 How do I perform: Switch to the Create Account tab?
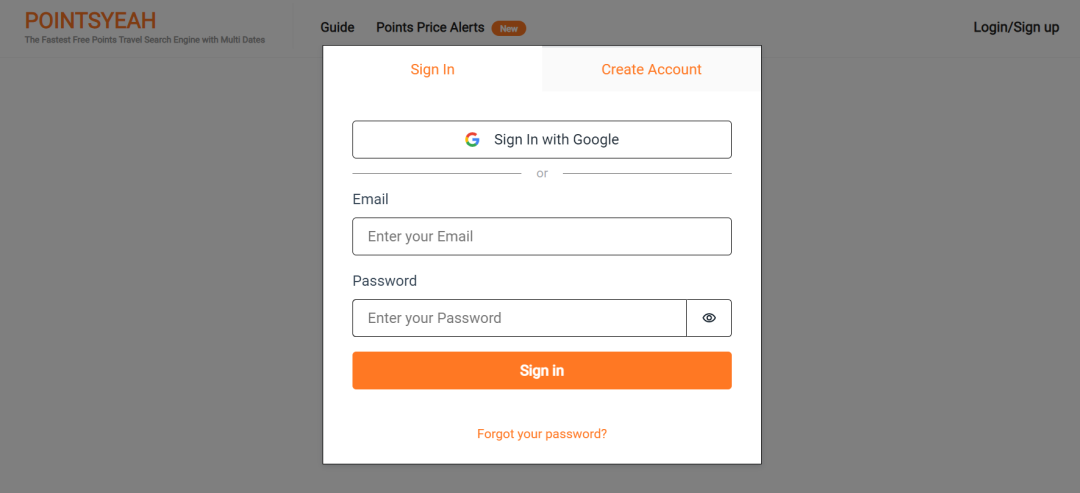pos(652,69)
